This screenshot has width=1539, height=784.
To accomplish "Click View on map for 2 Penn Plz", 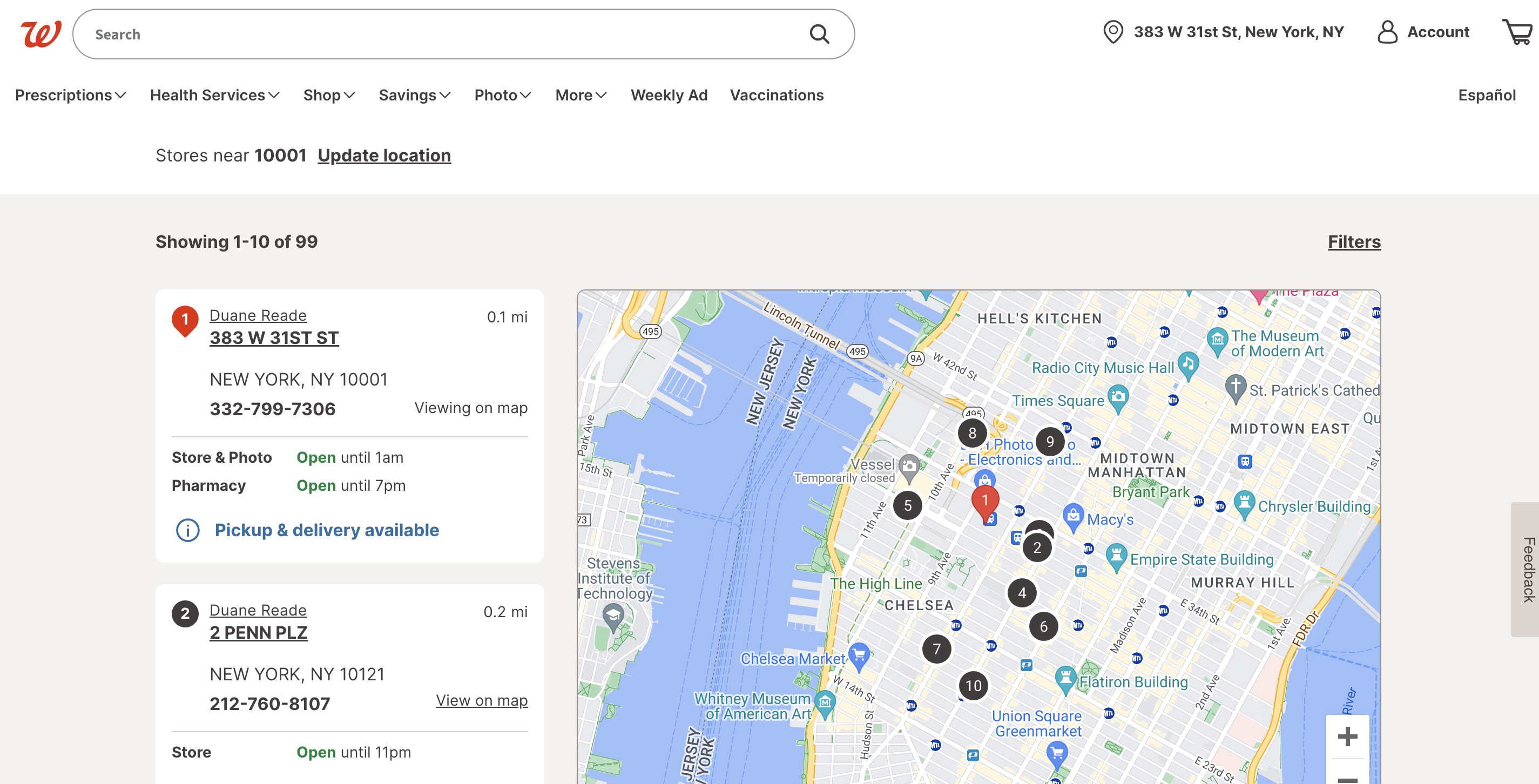I will (x=482, y=700).
